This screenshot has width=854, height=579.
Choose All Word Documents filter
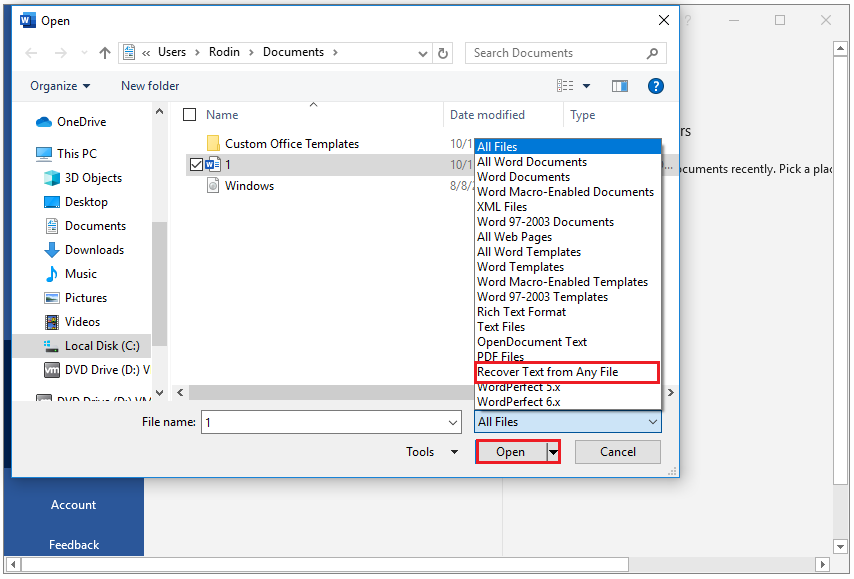pyautogui.click(x=568, y=162)
